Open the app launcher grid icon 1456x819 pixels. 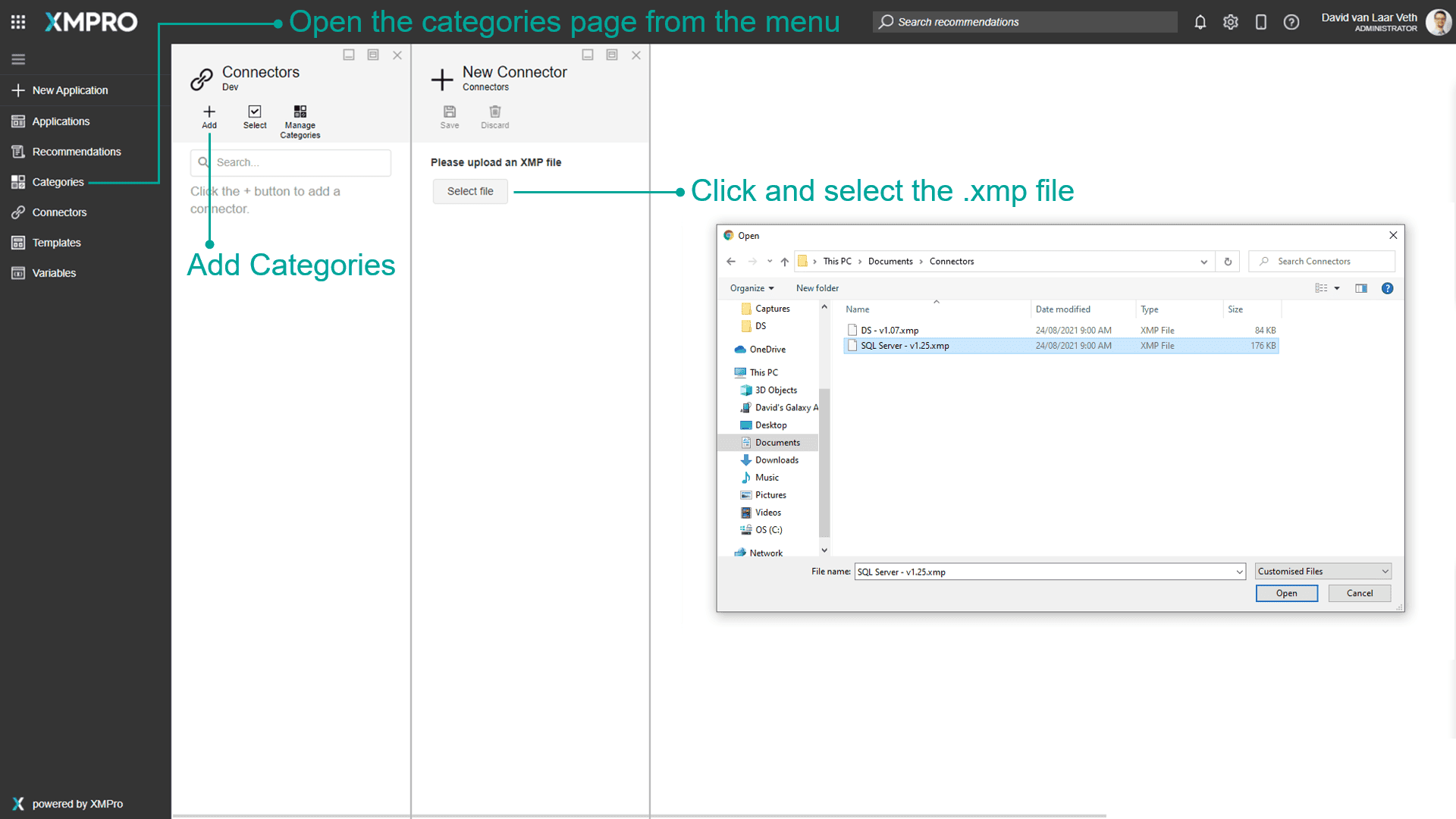click(18, 22)
